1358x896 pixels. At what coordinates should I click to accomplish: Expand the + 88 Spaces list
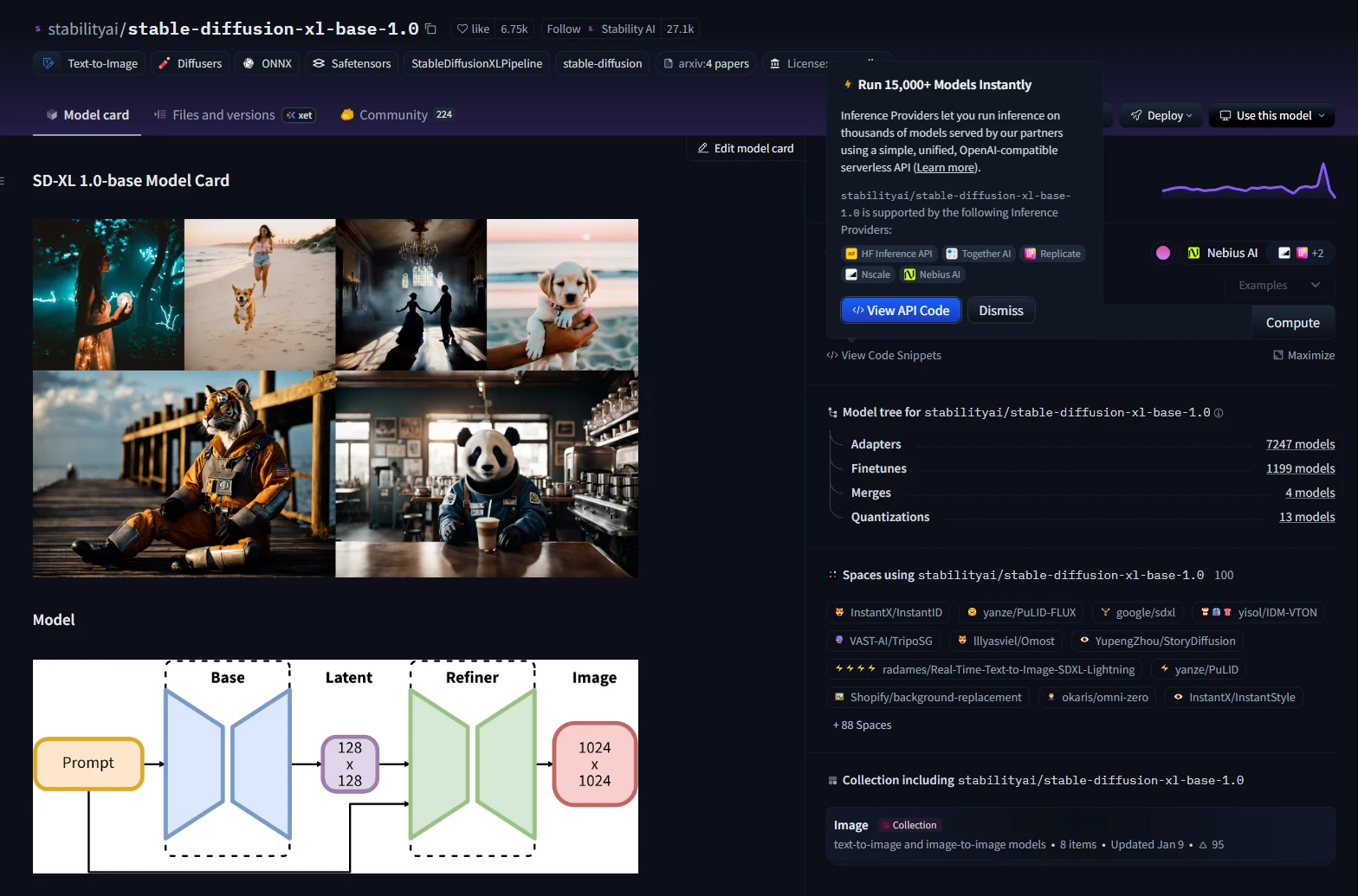862,725
